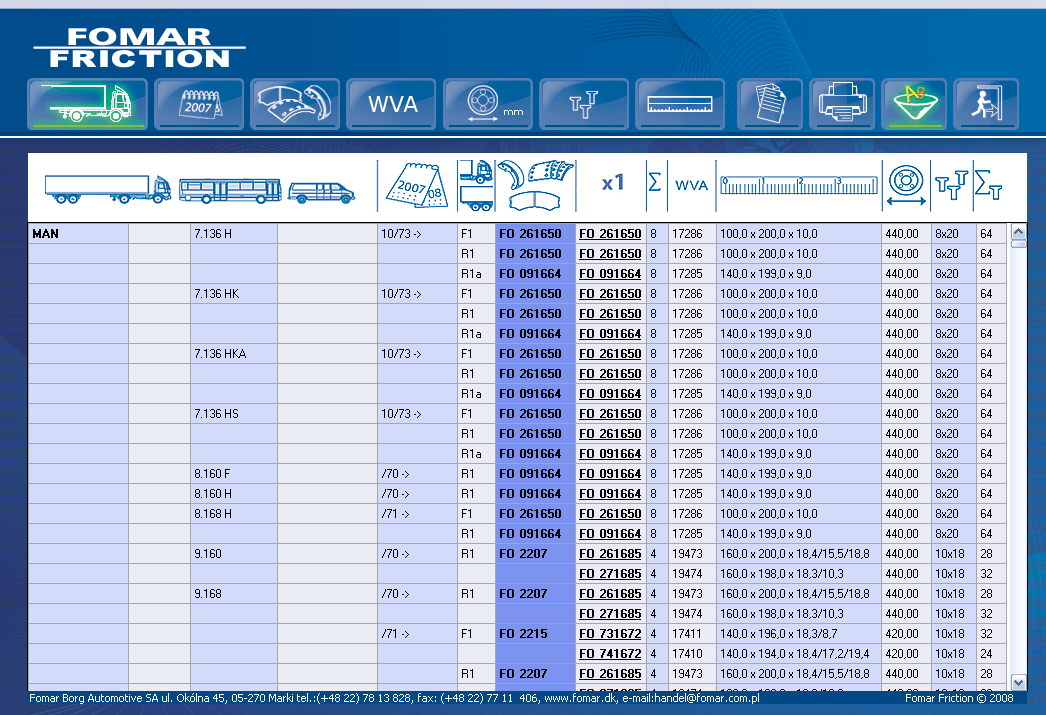The image size is (1046, 715).
Task: Select model 7.136 HK cell
Action: click(233, 293)
